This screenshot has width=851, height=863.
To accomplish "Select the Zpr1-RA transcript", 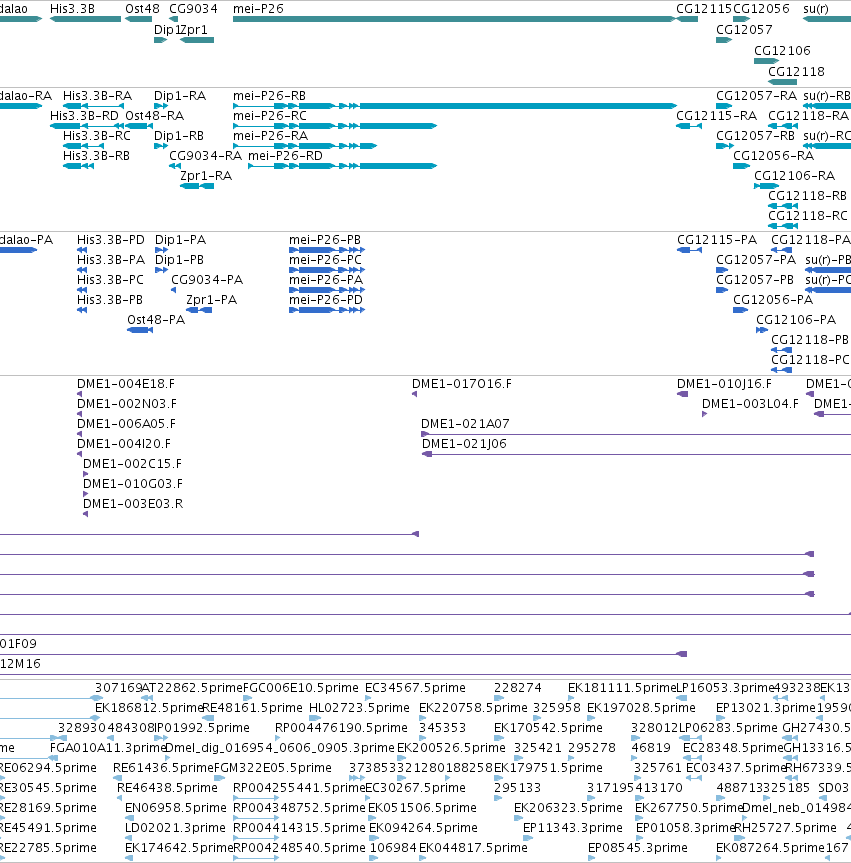I will tap(197, 186).
